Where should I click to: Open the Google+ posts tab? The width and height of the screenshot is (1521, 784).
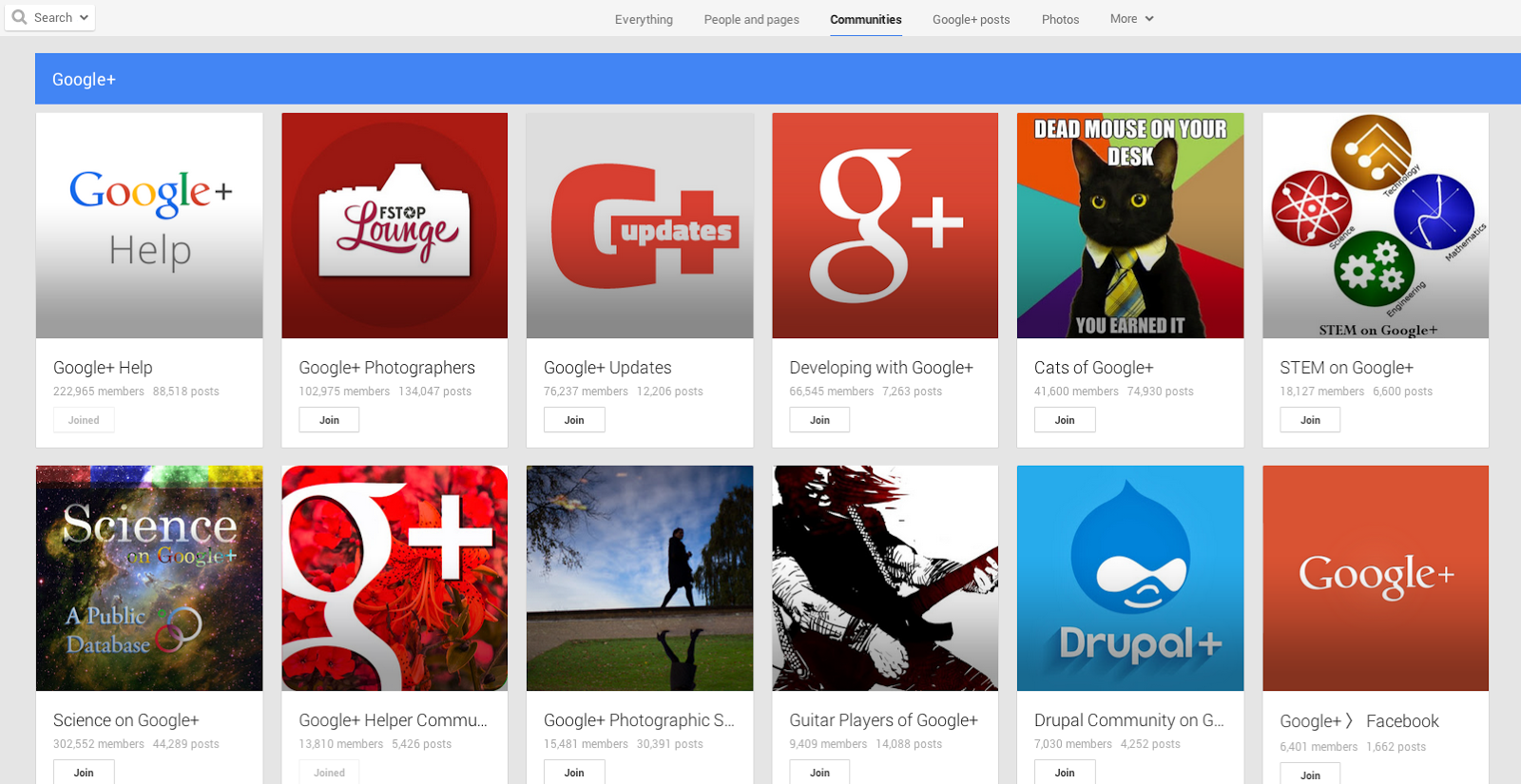tap(971, 19)
